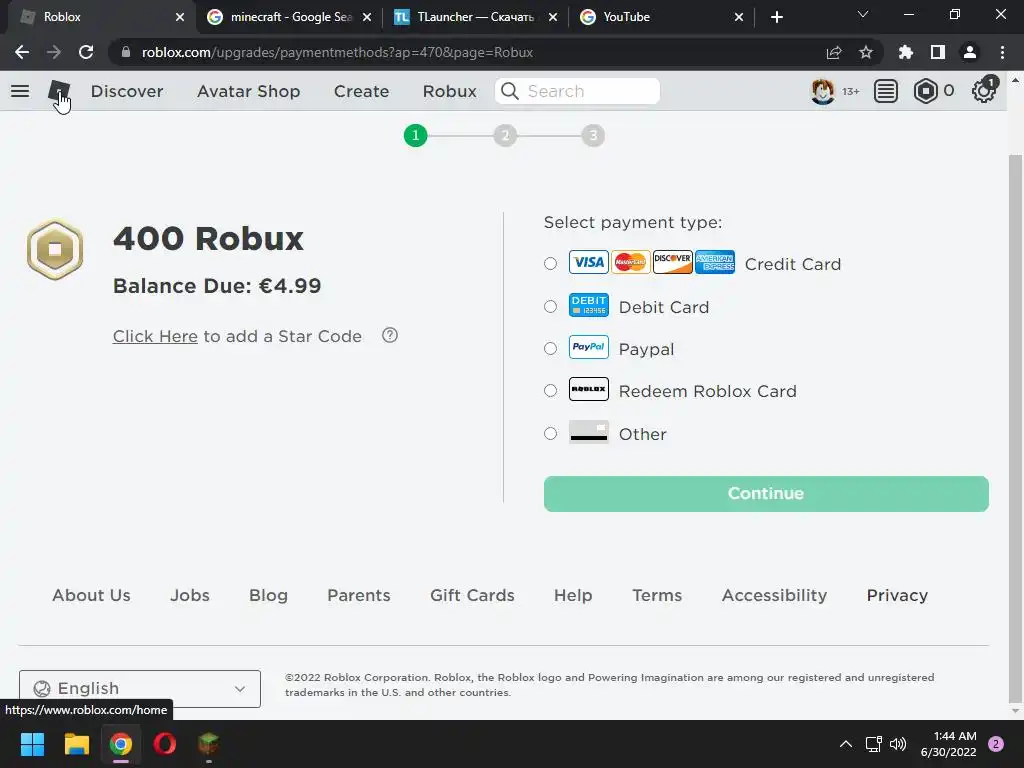Select the Credit Card radio button
The height and width of the screenshot is (768, 1024).
[551, 263]
